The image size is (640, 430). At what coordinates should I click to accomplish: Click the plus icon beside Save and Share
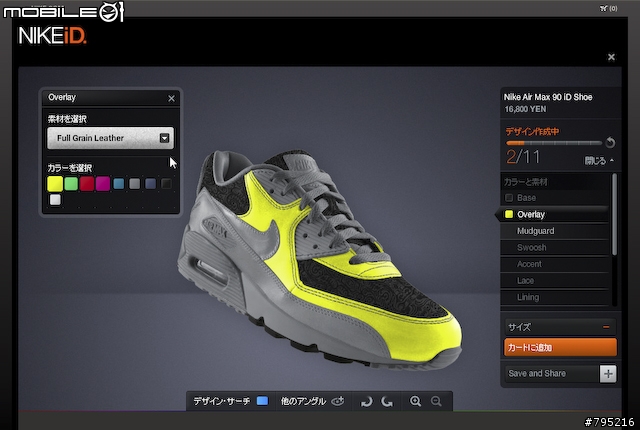(x=608, y=374)
